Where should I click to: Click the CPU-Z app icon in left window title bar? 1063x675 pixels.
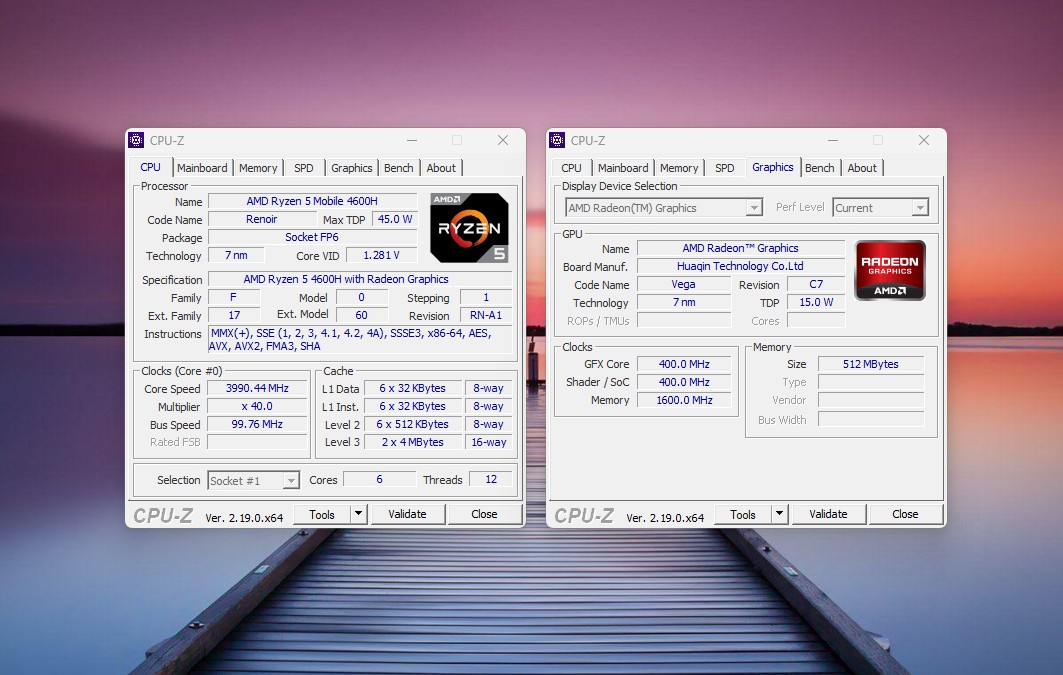(x=136, y=140)
